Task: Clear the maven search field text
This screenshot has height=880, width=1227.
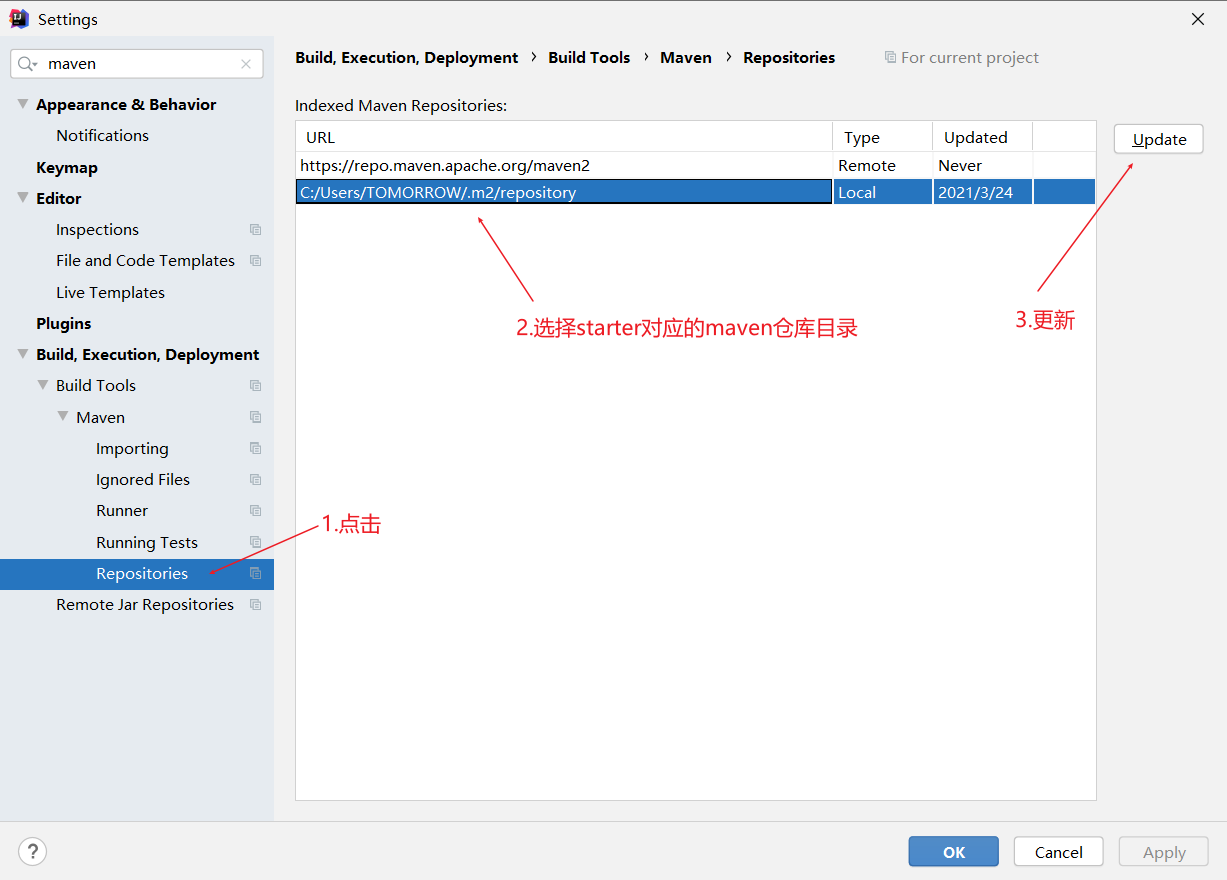Action: click(246, 64)
